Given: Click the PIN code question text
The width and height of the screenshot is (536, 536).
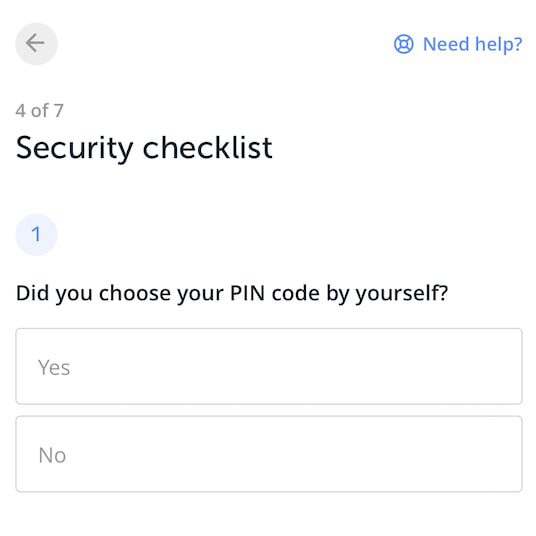Looking at the screenshot, I should (232, 293).
